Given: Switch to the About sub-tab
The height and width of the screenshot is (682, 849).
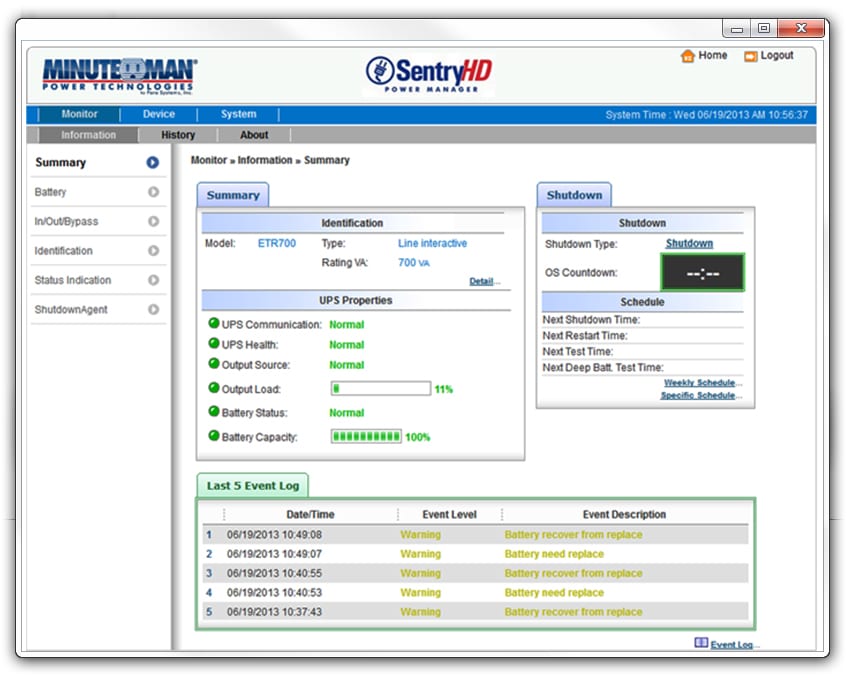Looking at the screenshot, I should [254, 135].
